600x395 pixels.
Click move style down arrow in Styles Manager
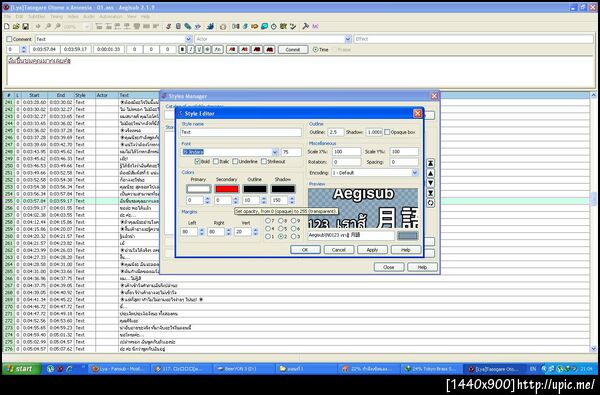430,183
